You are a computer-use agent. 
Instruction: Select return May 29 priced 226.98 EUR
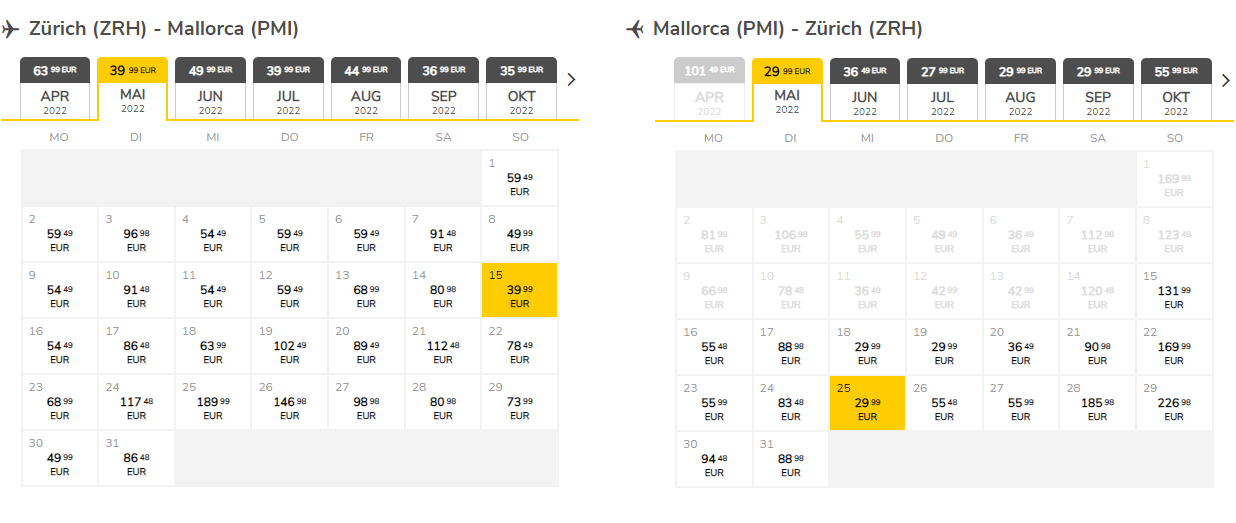click(x=1174, y=403)
